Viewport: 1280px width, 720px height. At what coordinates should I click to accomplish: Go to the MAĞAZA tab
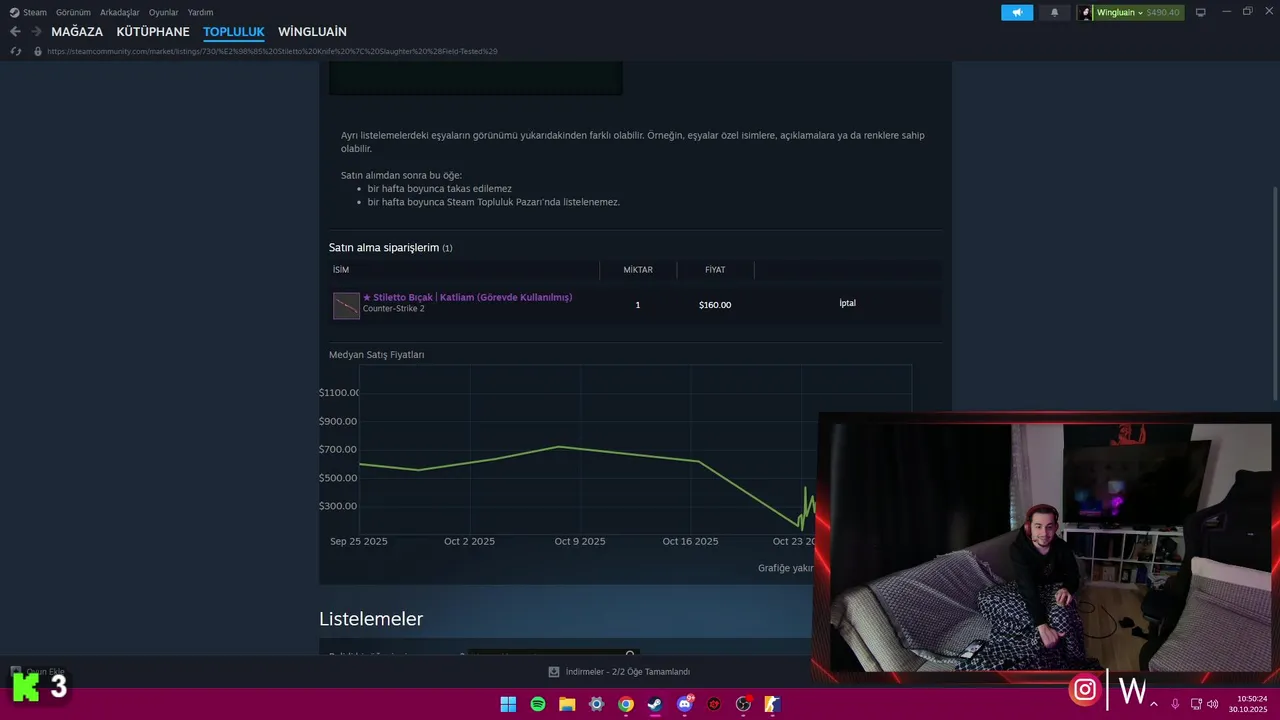pyautogui.click(x=77, y=32)
